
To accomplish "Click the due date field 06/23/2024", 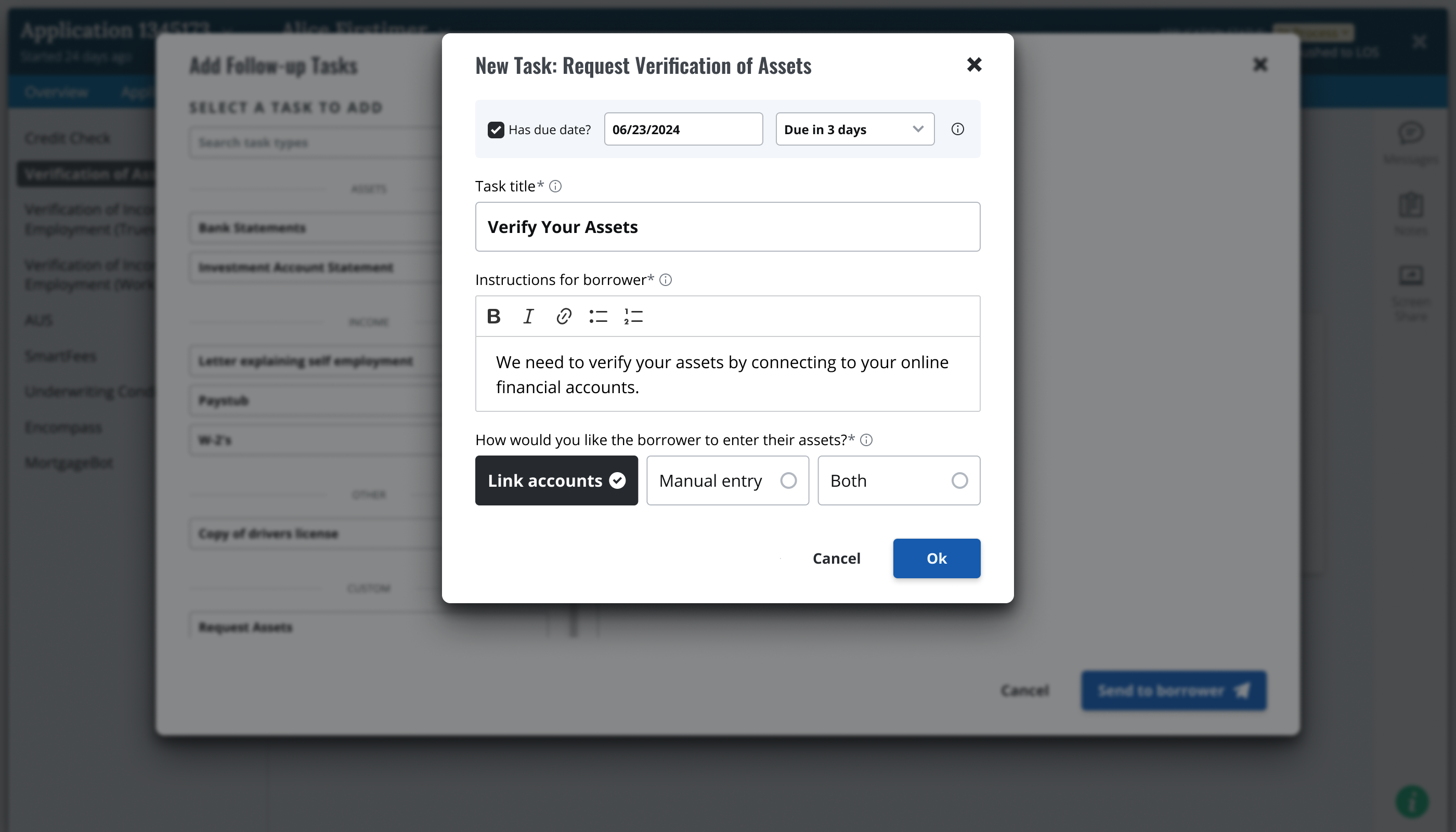I will pos(683,129).
